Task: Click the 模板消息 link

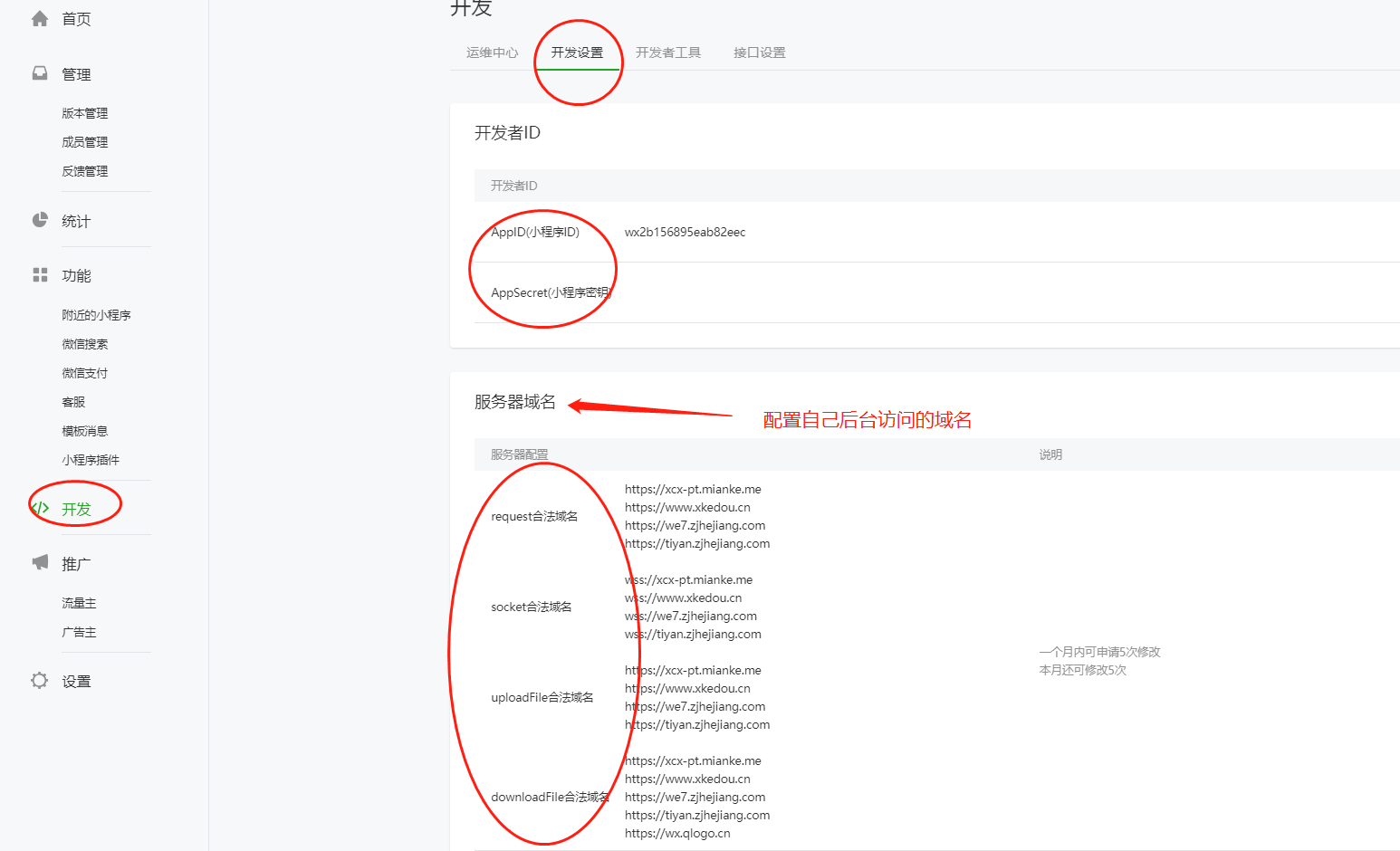Action: (84, 430)
